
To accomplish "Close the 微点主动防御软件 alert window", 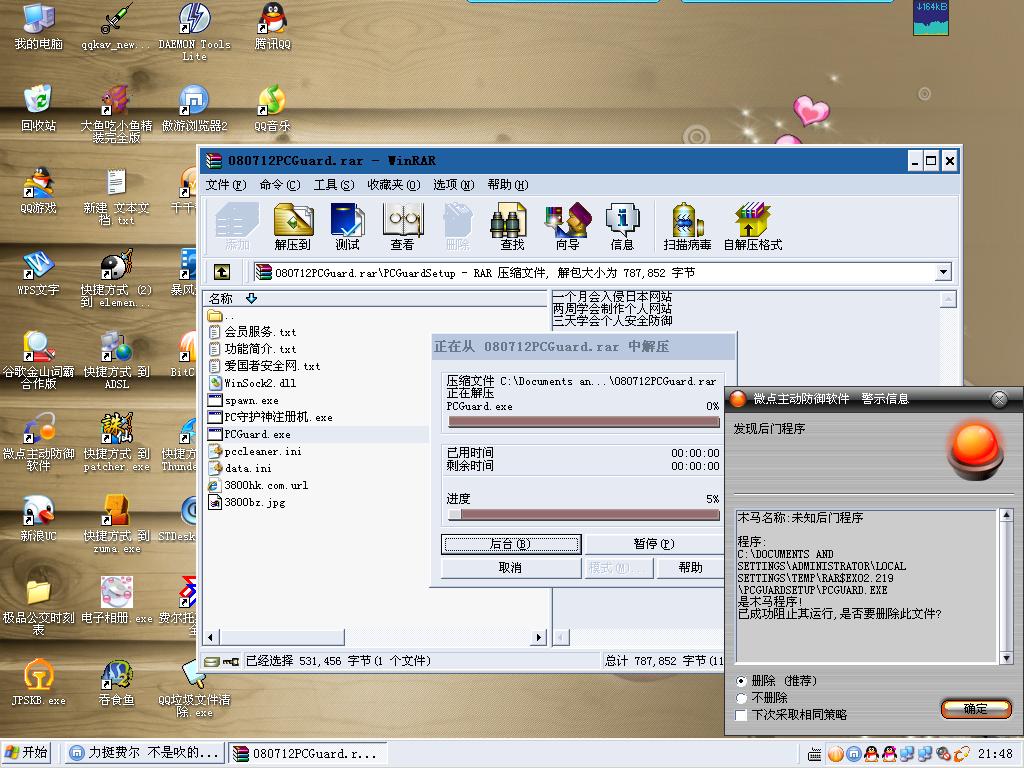I will [999, 399].
